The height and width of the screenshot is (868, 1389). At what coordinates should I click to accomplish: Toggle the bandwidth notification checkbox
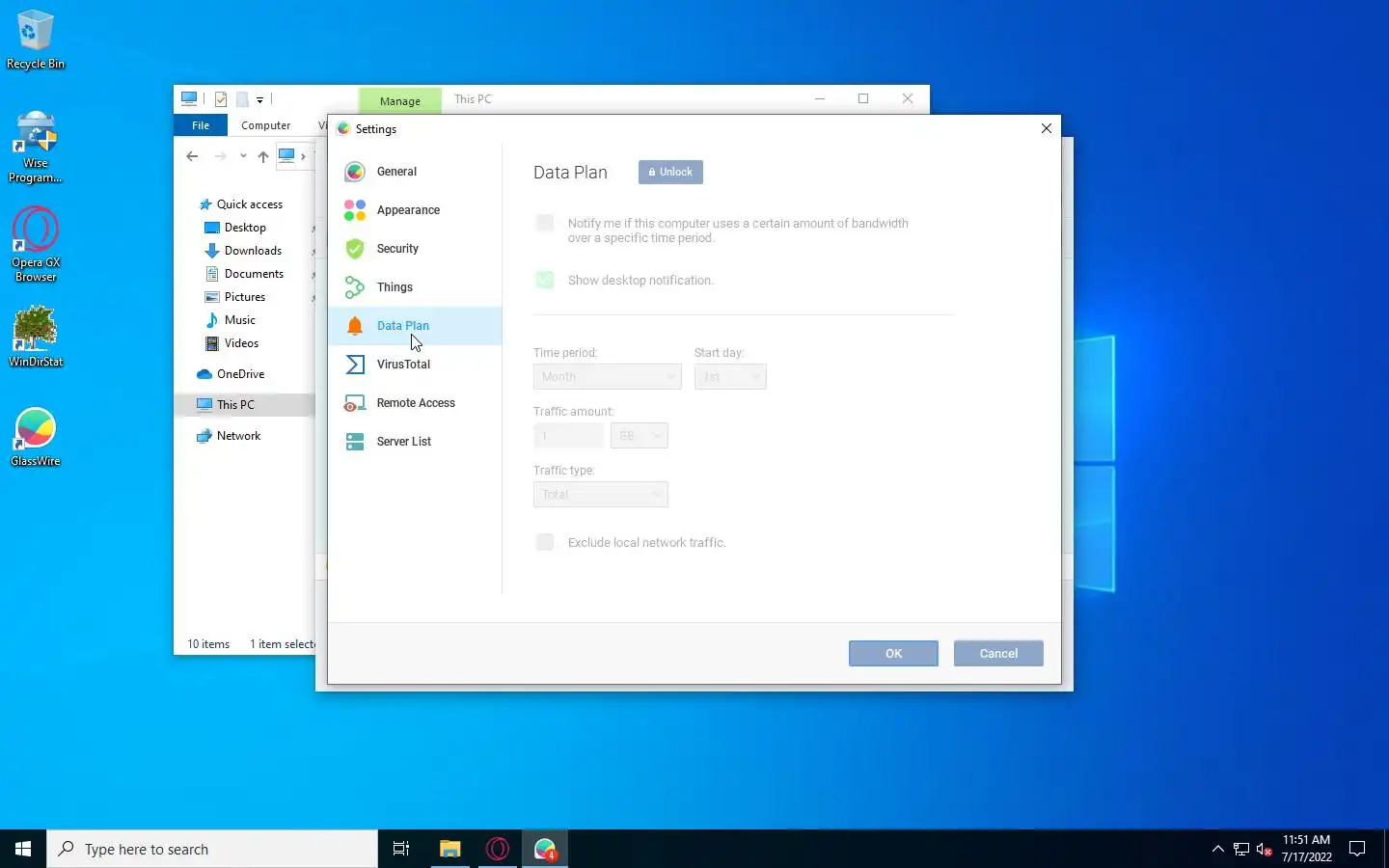click(545, 224)
